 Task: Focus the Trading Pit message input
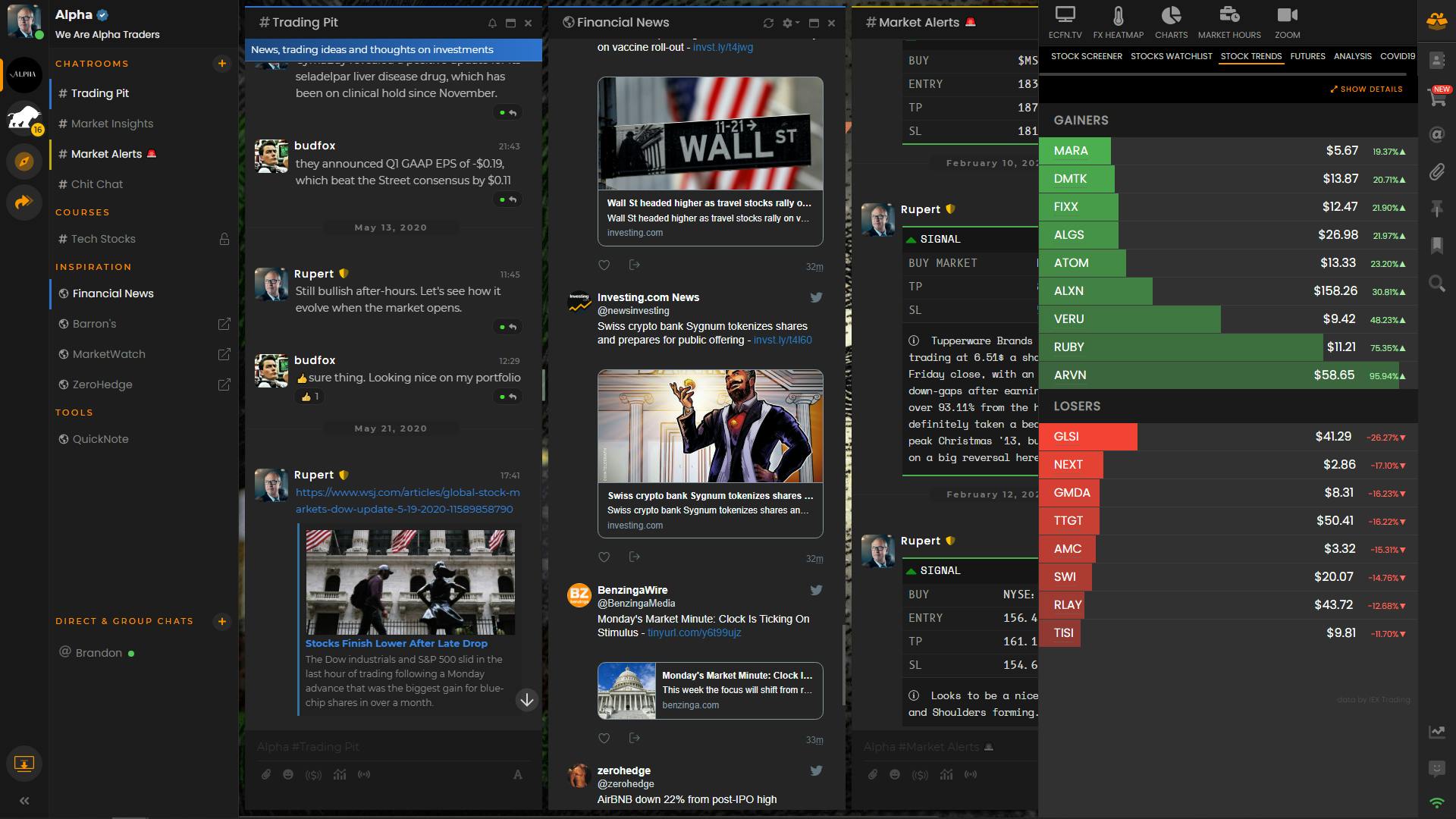(392, 747)
